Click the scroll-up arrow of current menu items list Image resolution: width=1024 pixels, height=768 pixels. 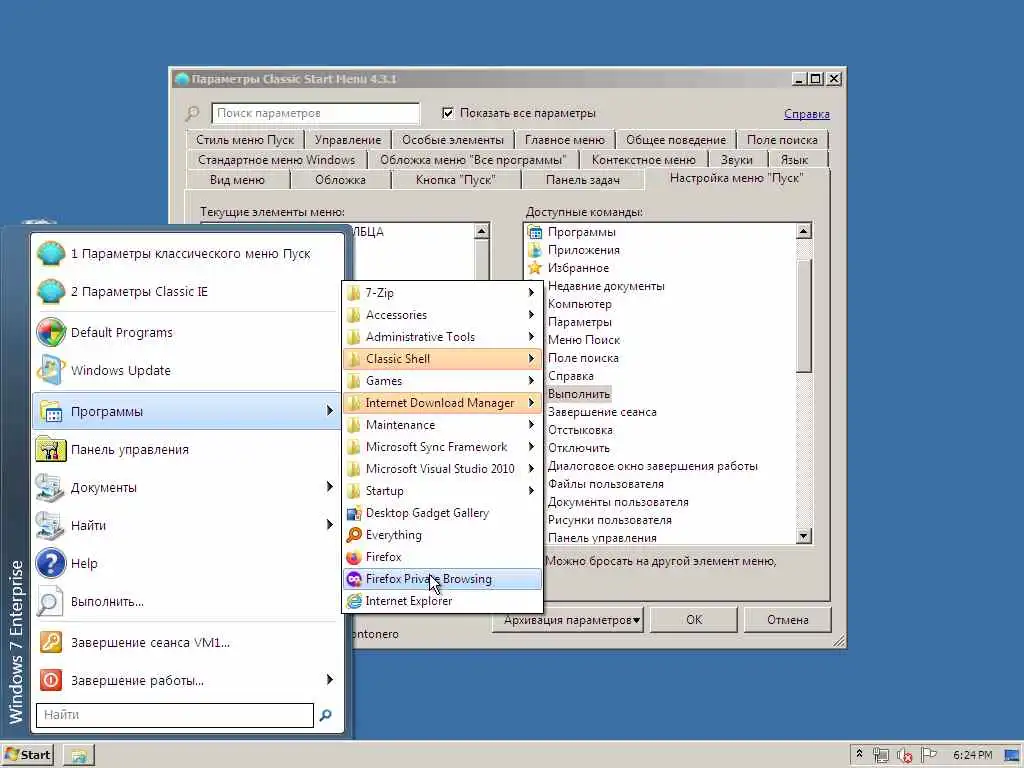(481, 231)
